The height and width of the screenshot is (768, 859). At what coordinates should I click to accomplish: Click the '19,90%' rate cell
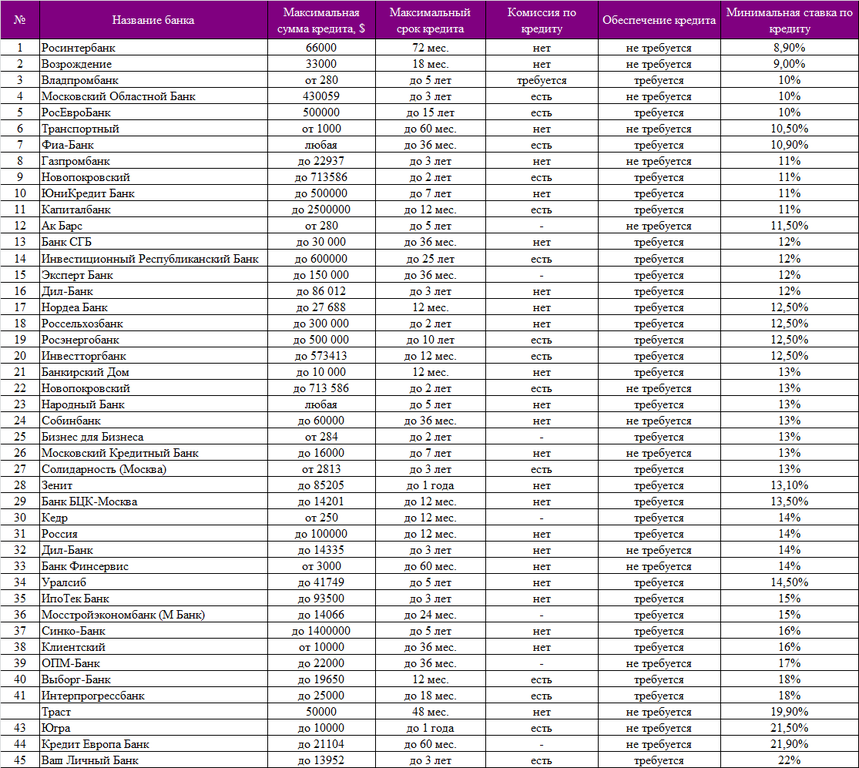[789, 712]
